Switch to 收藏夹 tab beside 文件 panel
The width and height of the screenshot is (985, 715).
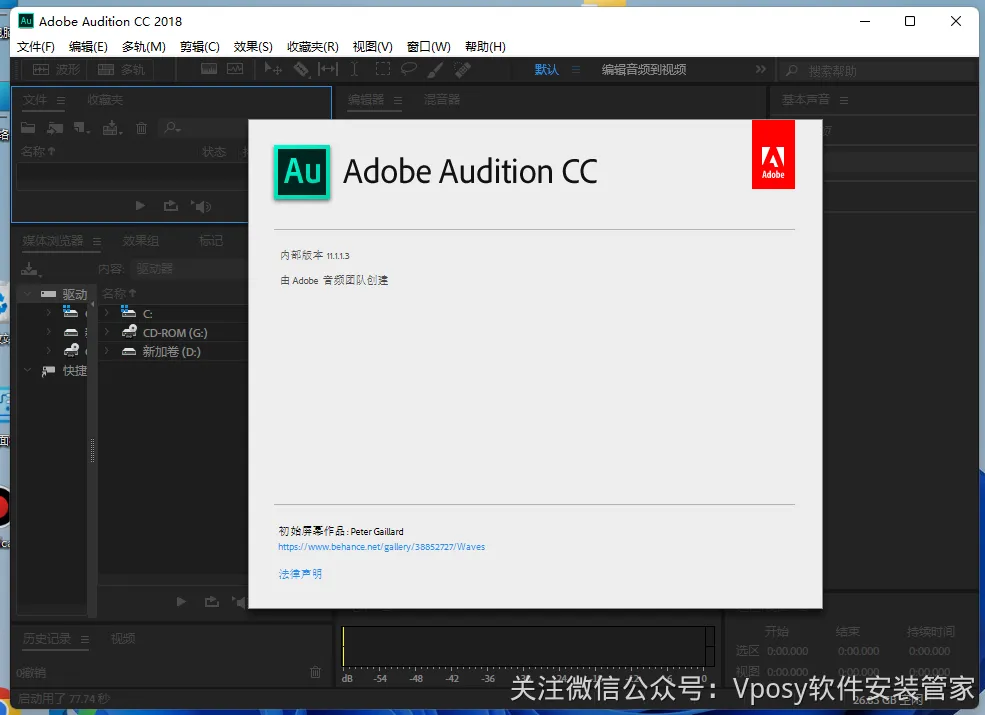click(105, 99)
